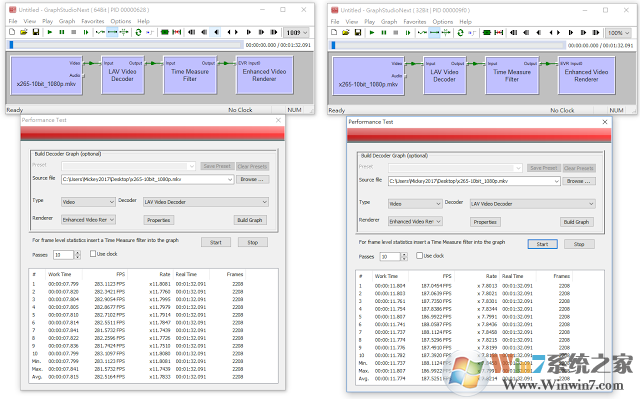Enable Use clock in right Performance Test
The height and width of the screenshot is (399, 640).
pyautogui.click(x=420, y=255)
